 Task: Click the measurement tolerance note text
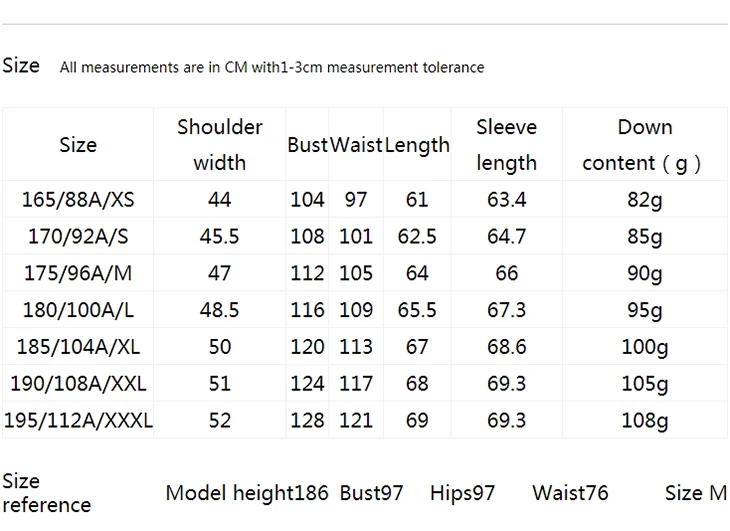point(272,67)
